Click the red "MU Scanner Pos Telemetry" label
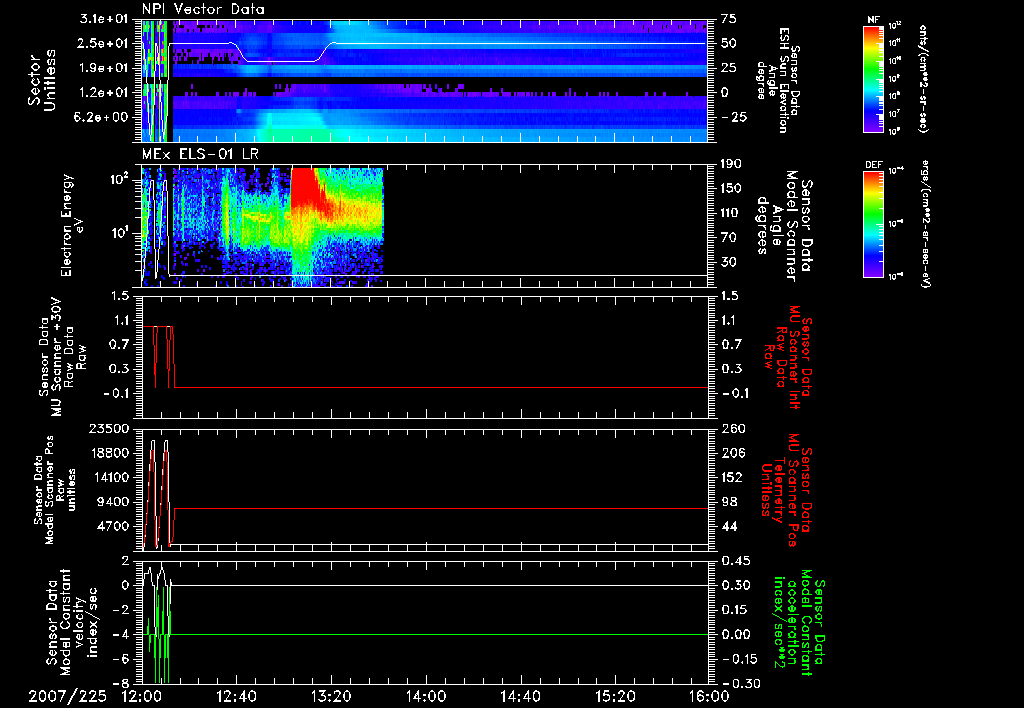Screen dimensions: 1024x708 click(x=786, y=490)
